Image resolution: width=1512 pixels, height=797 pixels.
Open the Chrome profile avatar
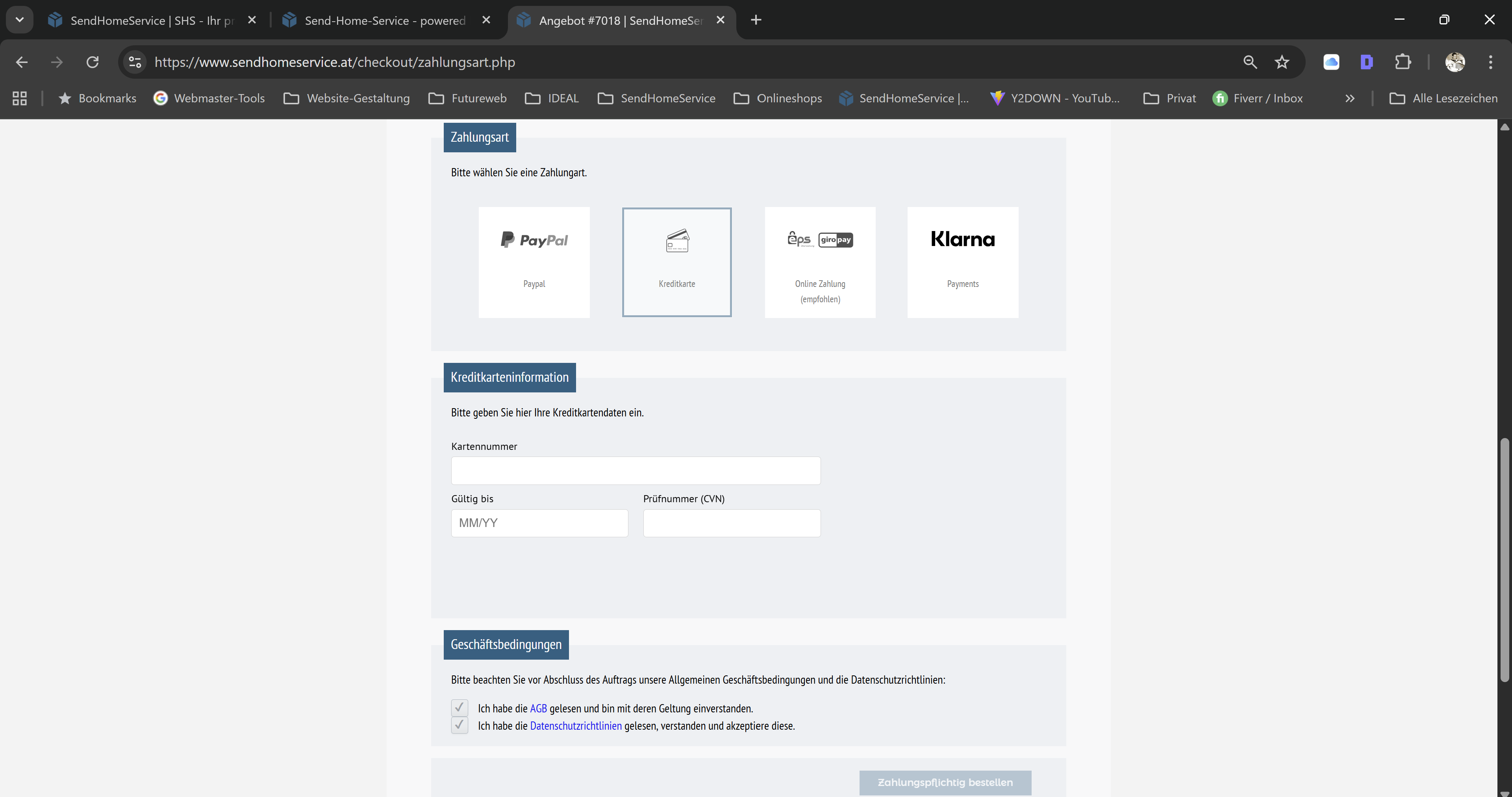pyautogui.click(x=1455, y=62)
